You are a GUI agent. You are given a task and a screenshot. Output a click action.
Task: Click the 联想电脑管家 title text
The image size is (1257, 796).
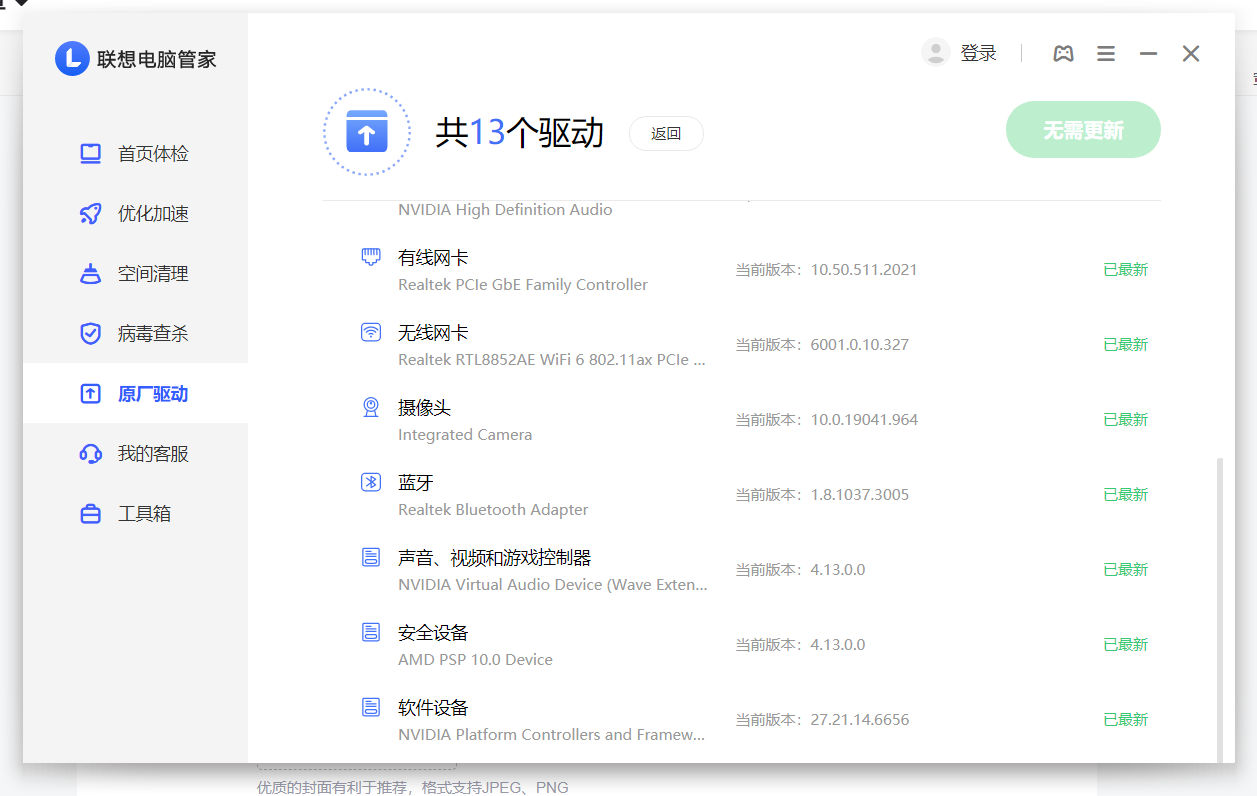(157, 59)
